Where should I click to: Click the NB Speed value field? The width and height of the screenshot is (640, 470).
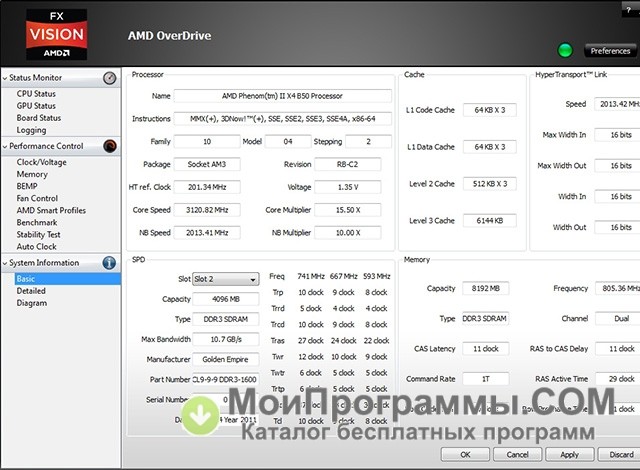pyautogui.click(x=207, y=233)
